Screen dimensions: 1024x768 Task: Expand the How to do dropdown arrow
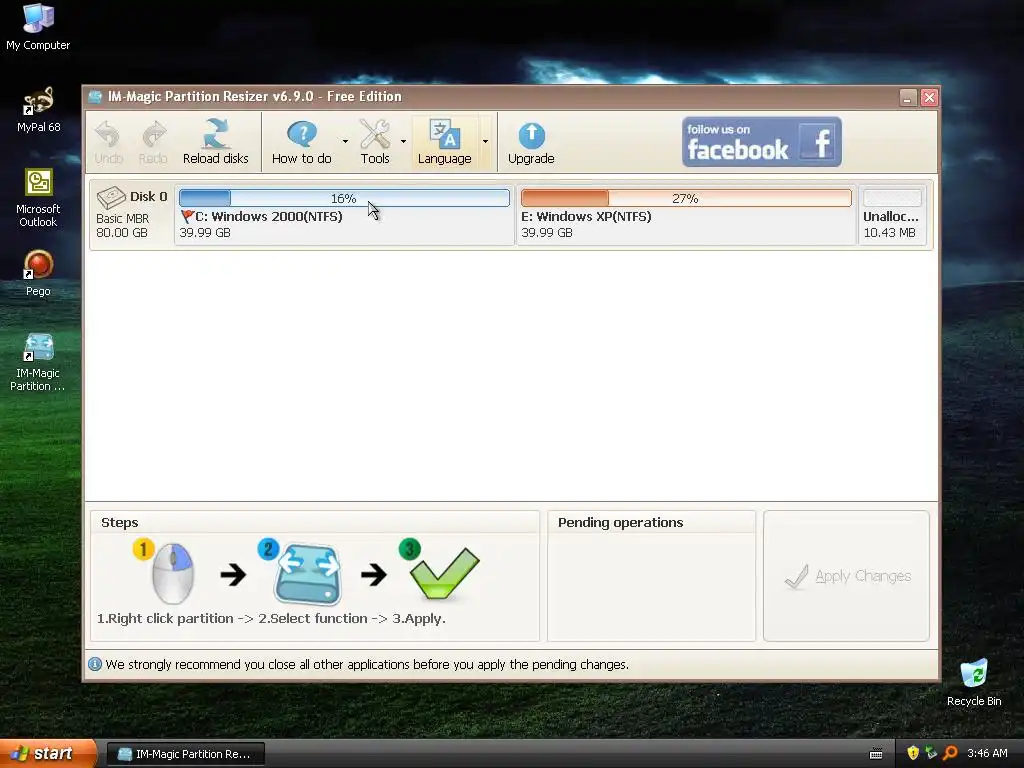click(x=345, y=142)
